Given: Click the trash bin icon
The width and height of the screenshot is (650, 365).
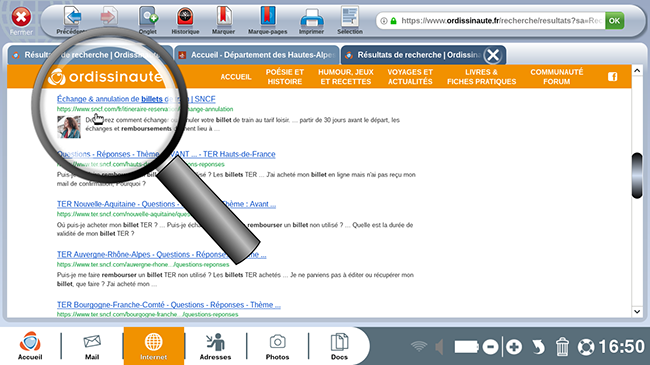Looking at the screenshot, I should [562, 347].
